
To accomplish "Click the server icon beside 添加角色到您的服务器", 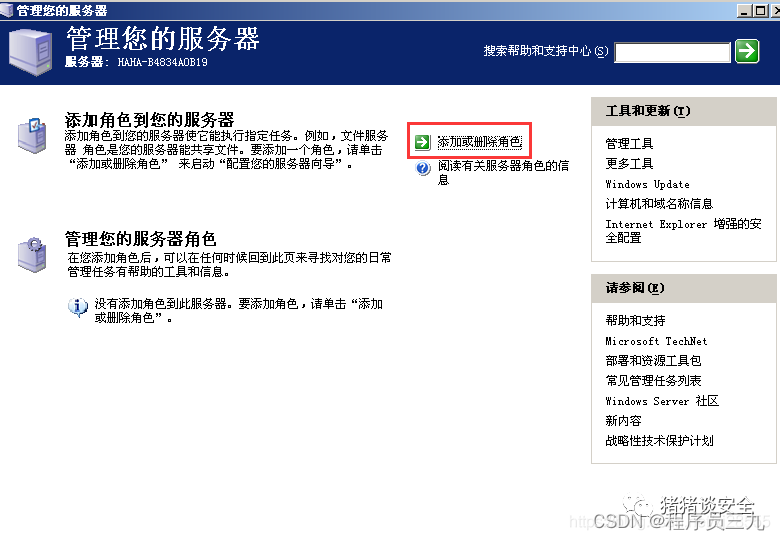I will [32, 136].
